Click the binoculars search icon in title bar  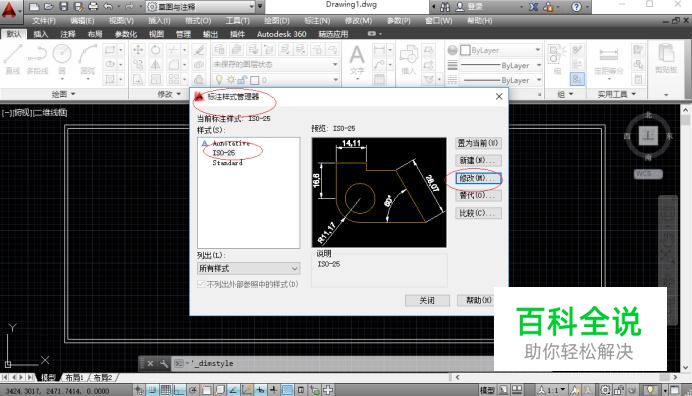click(x=444, y=7)
